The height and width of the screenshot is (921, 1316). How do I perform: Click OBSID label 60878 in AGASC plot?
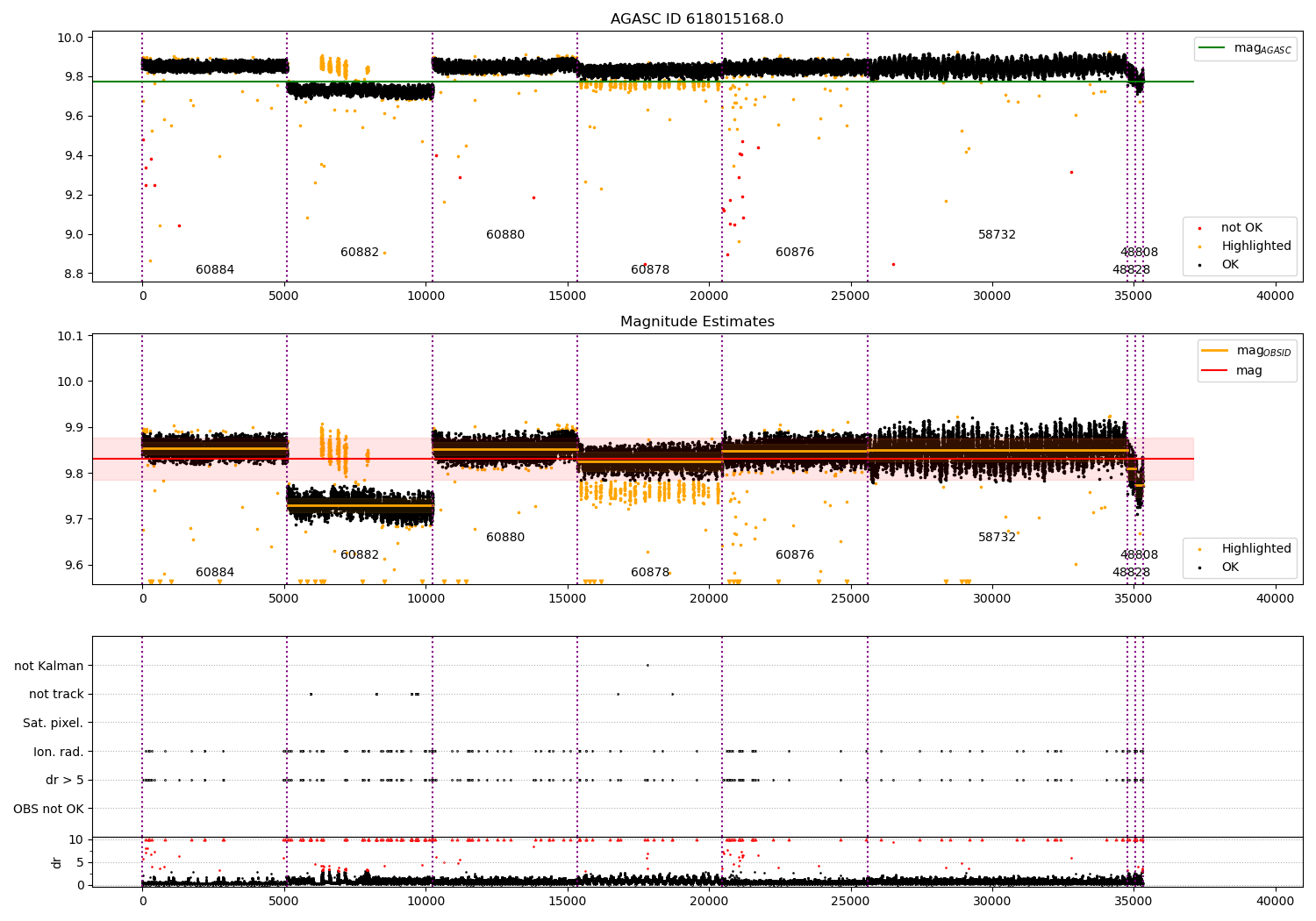pos(650,270)
